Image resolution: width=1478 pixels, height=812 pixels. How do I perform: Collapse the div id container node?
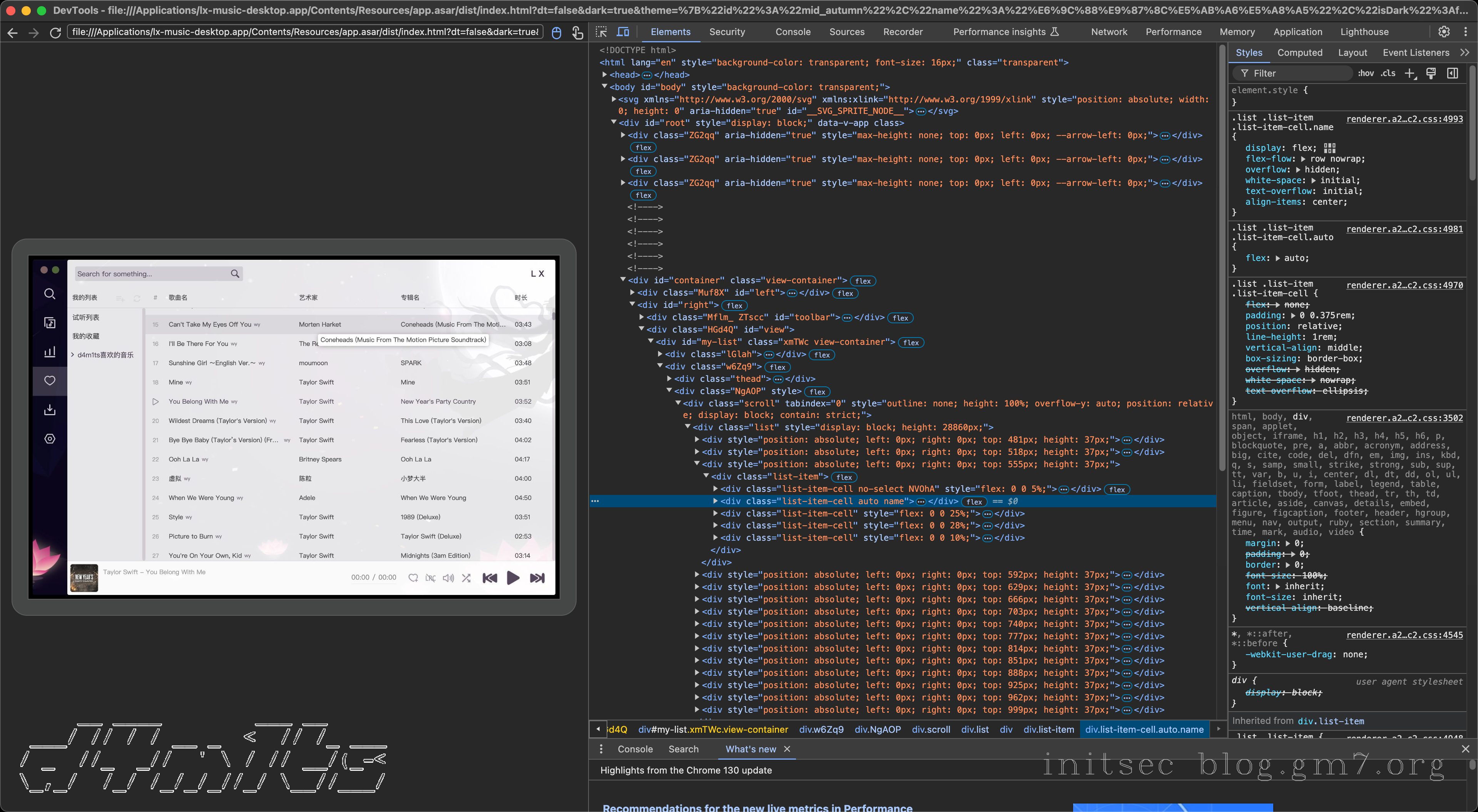623,280
